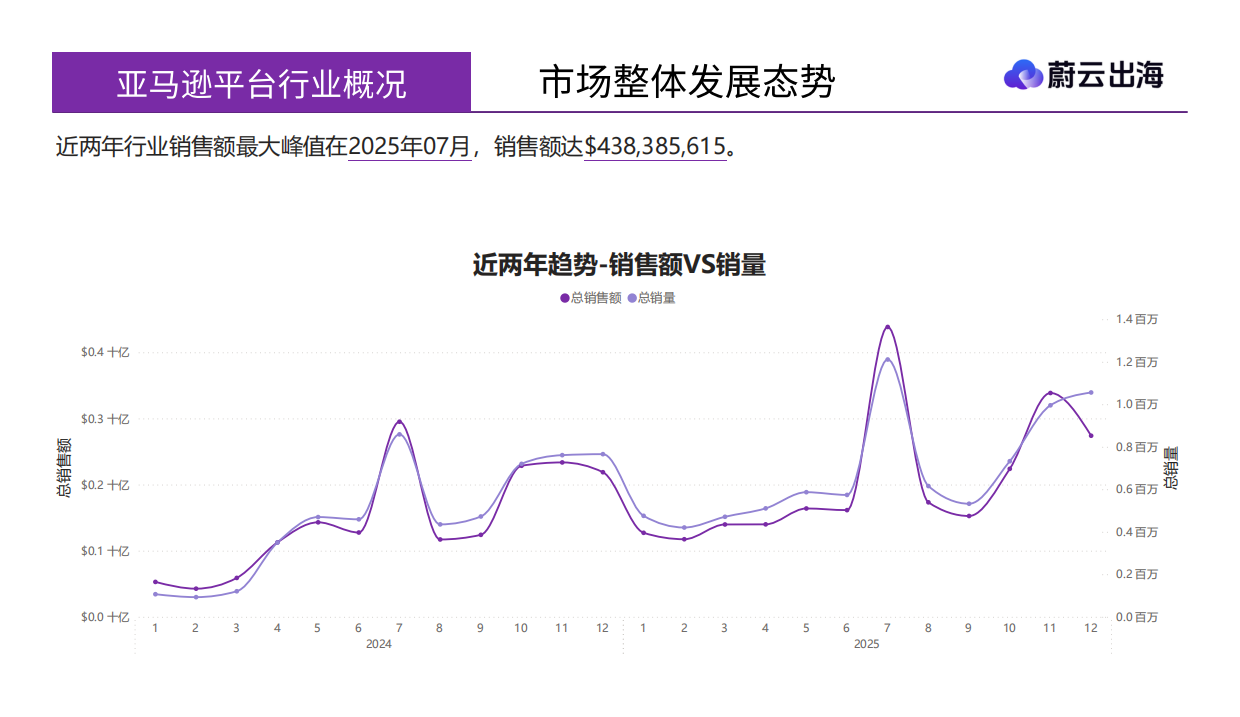Click the 蔚云出海 cloud logo icon

[1022, 74]
